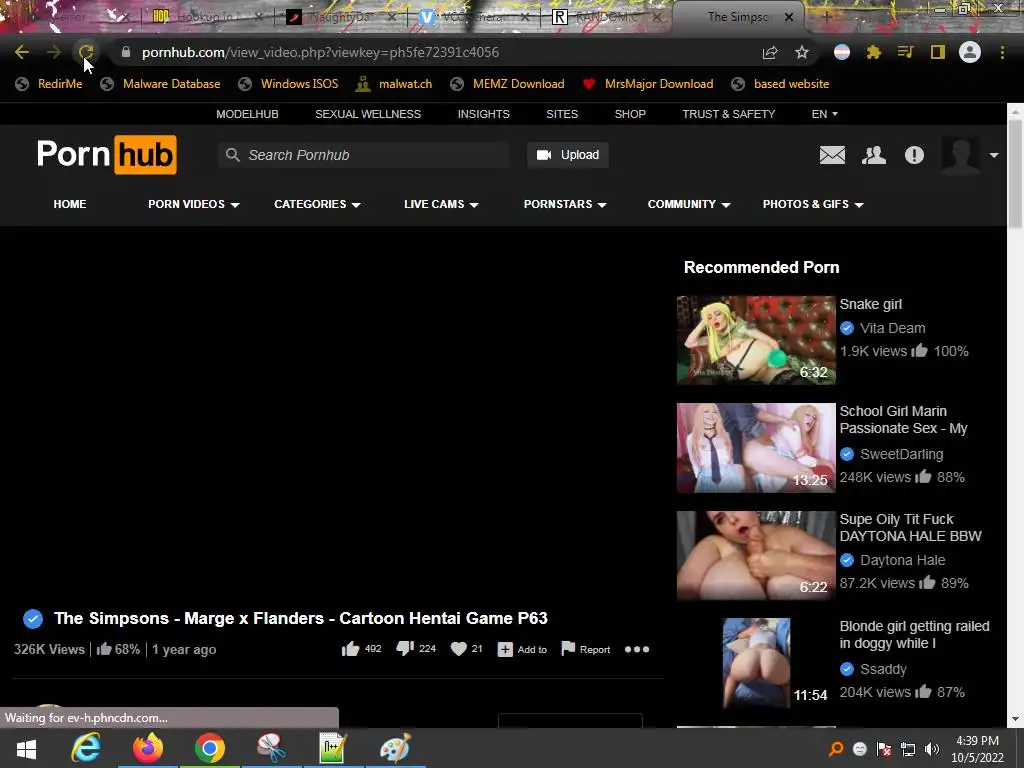Click the Upload button
This screenshot has width=1024, height=768.
(568, 155)
